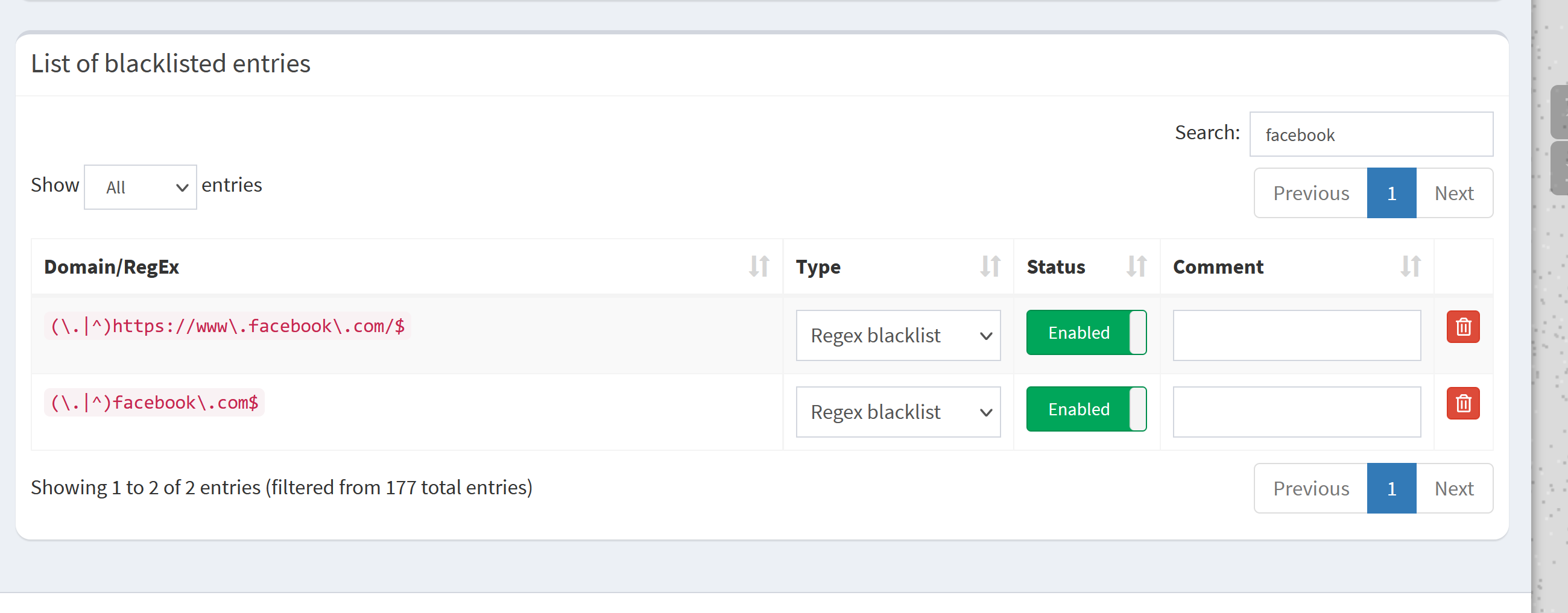Screen dimensions: 1568x613
Task: Open Show entries count dropdown
Action: pyautogui.click(x=141, y=187)
